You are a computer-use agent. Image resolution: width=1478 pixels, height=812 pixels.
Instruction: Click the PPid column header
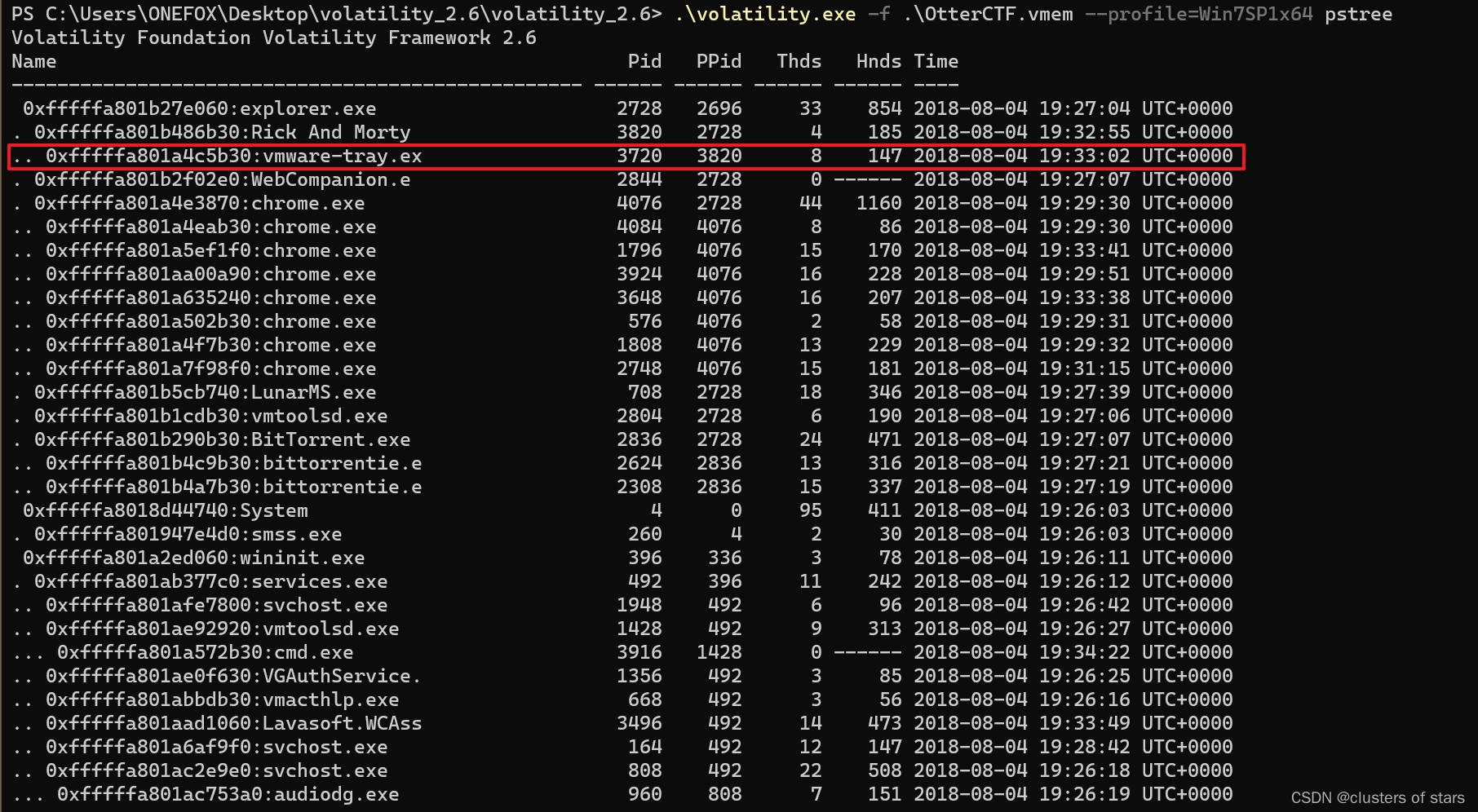718,60
